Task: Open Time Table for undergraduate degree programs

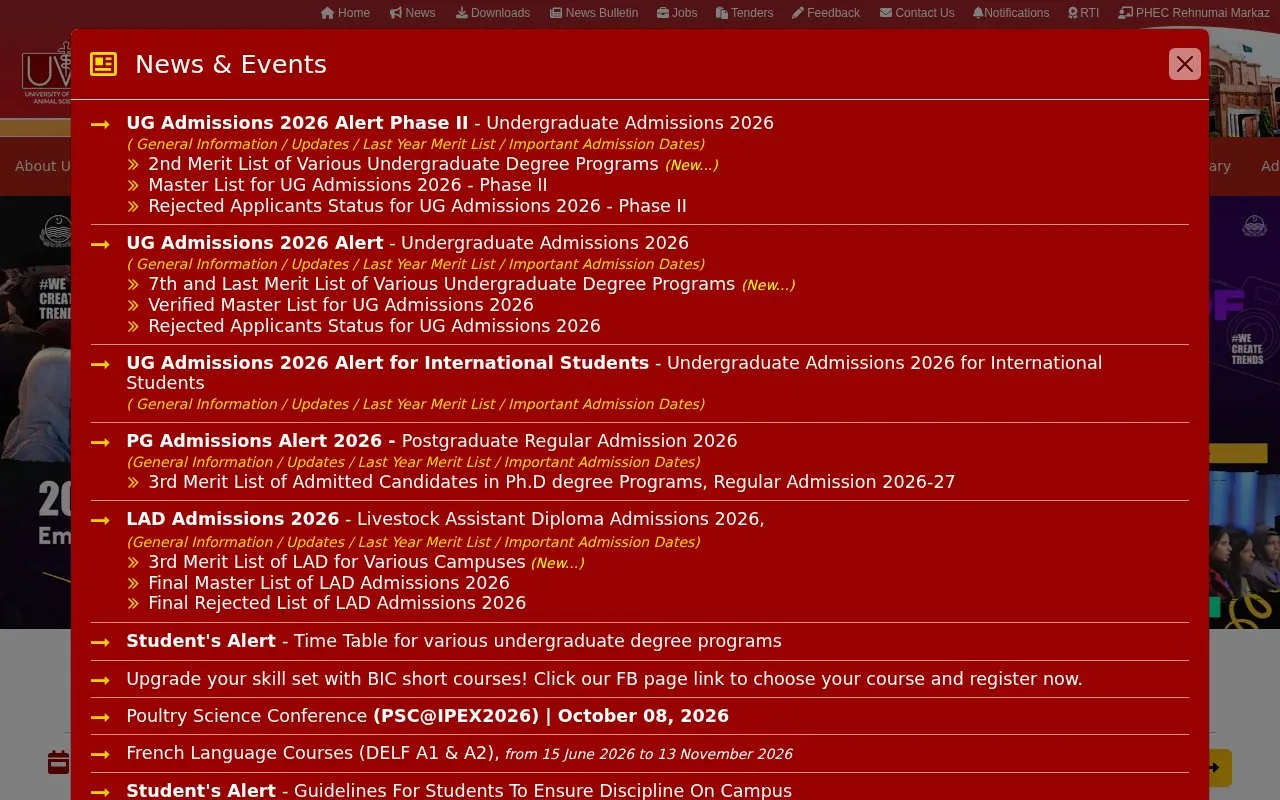Action: click(x=537, y=641)
